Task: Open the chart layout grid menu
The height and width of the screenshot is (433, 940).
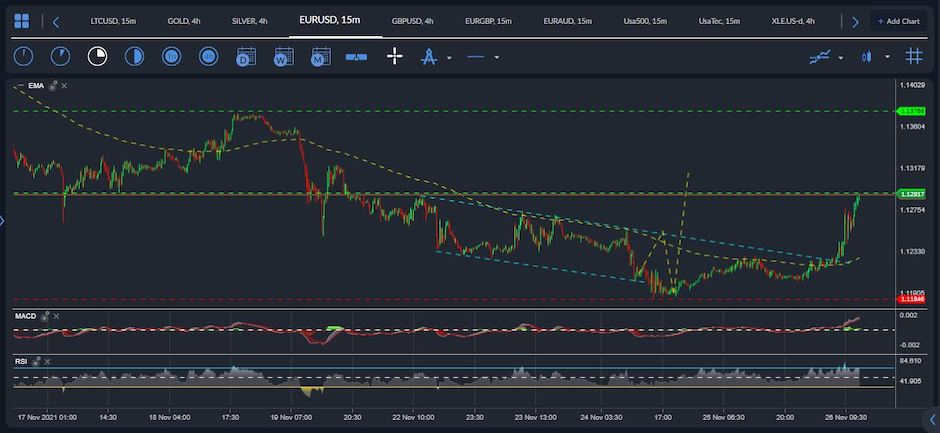Action: pyautogui.click(x=22, y=22)
